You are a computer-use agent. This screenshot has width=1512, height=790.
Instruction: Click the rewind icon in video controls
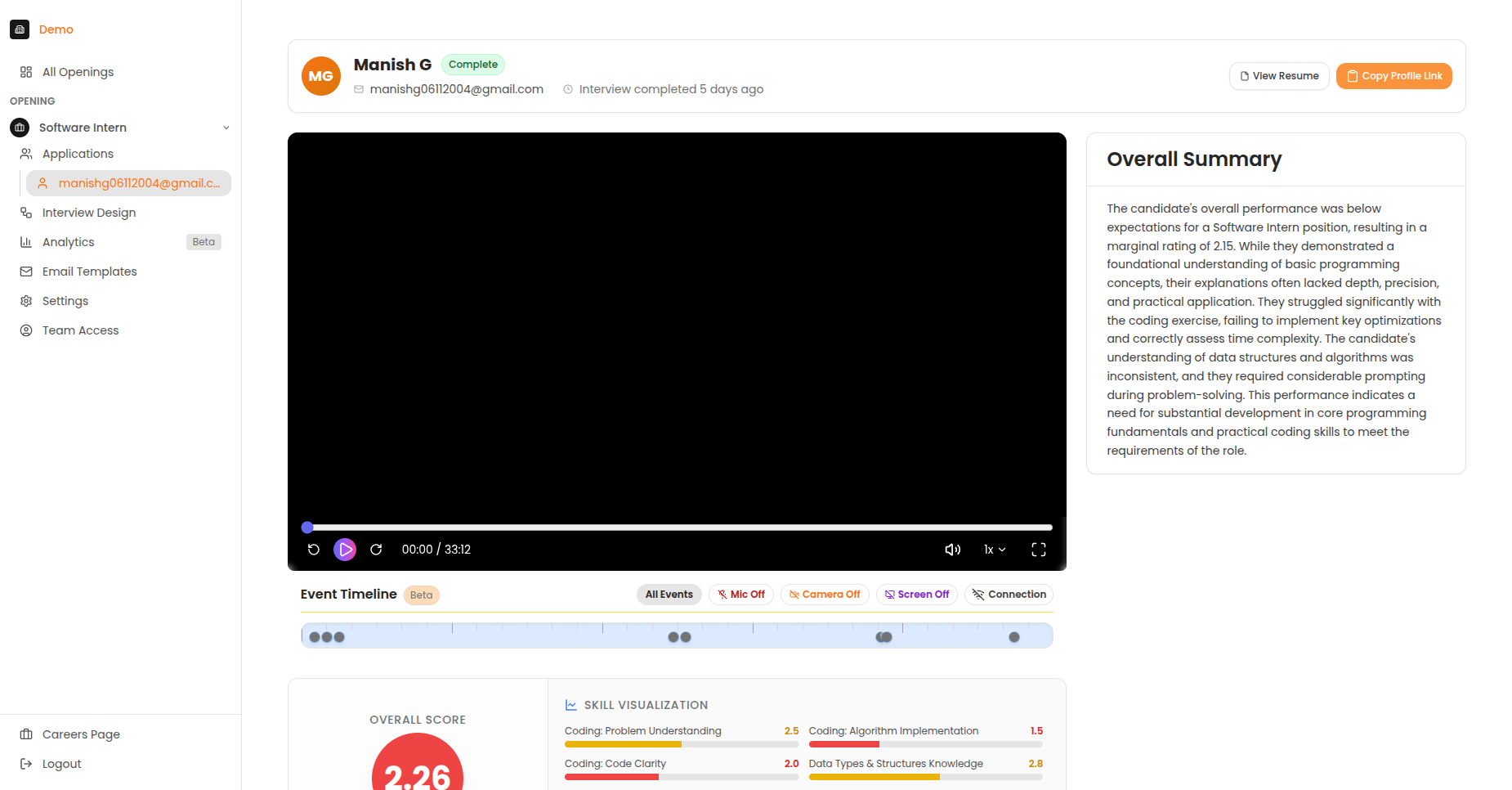pyautogui.click(x=314, y=550)
